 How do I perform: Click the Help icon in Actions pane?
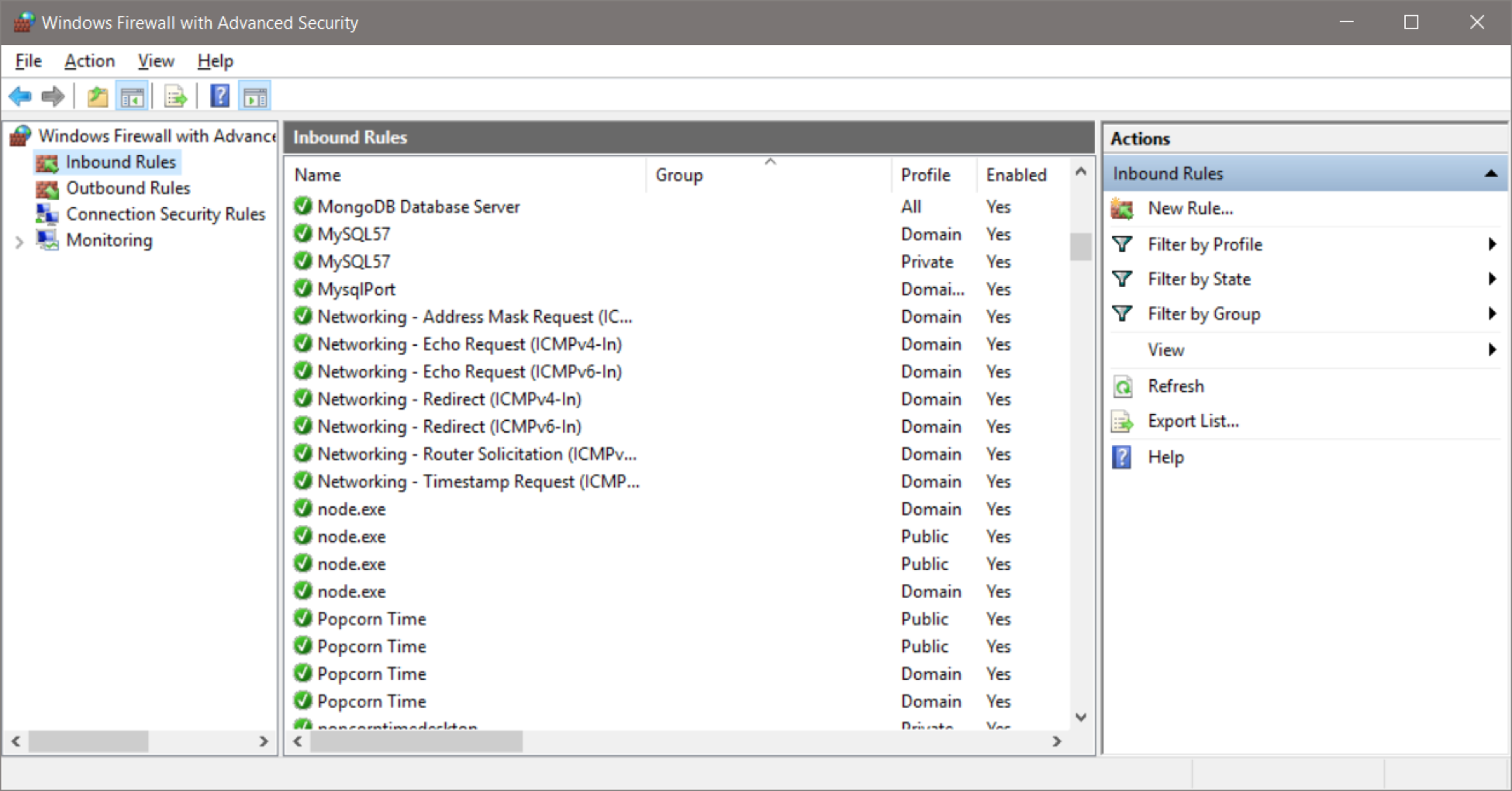(x=1121, y=457)
